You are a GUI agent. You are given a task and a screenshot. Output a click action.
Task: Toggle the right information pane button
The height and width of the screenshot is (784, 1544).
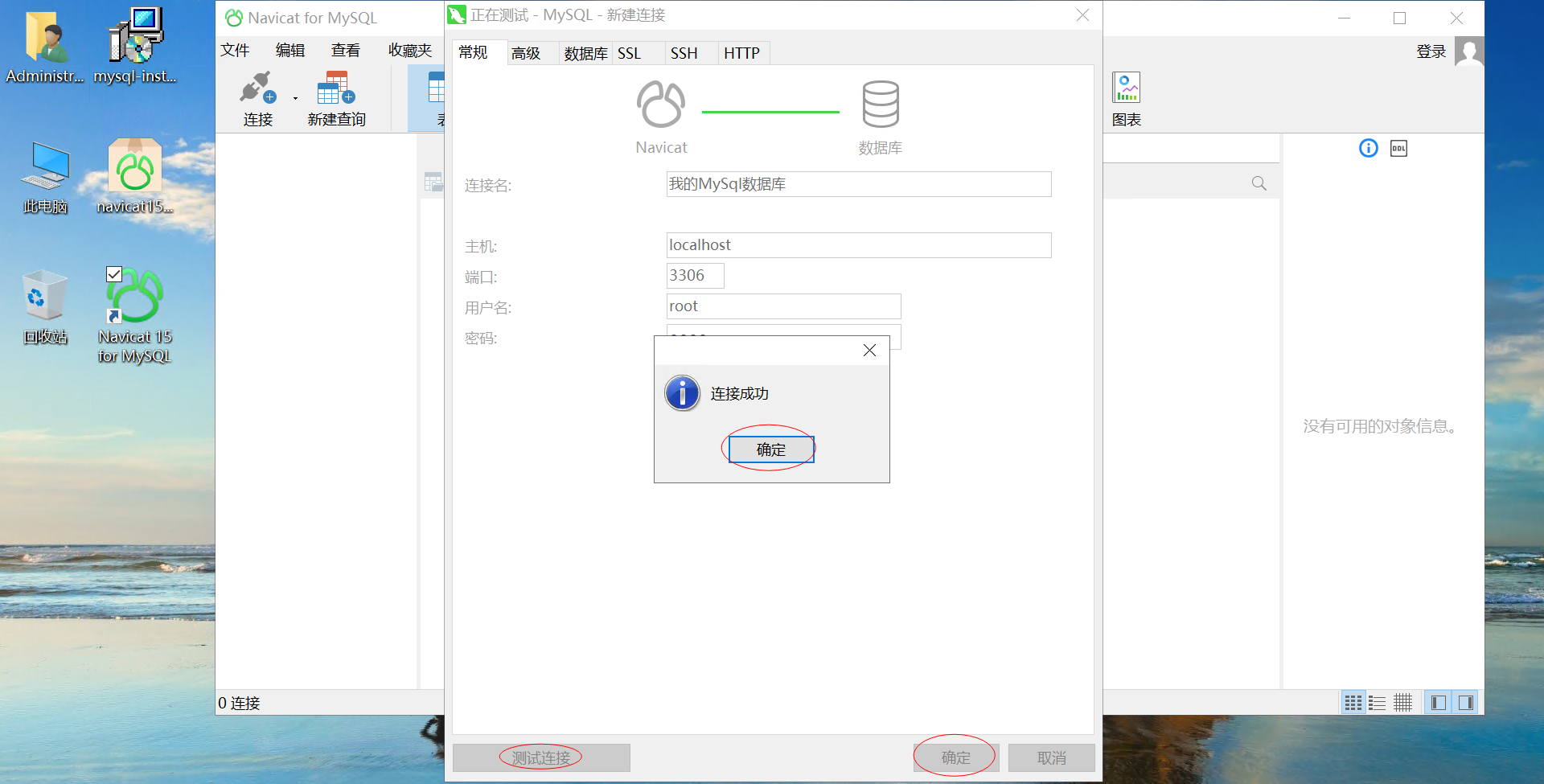coord(1466,703)
